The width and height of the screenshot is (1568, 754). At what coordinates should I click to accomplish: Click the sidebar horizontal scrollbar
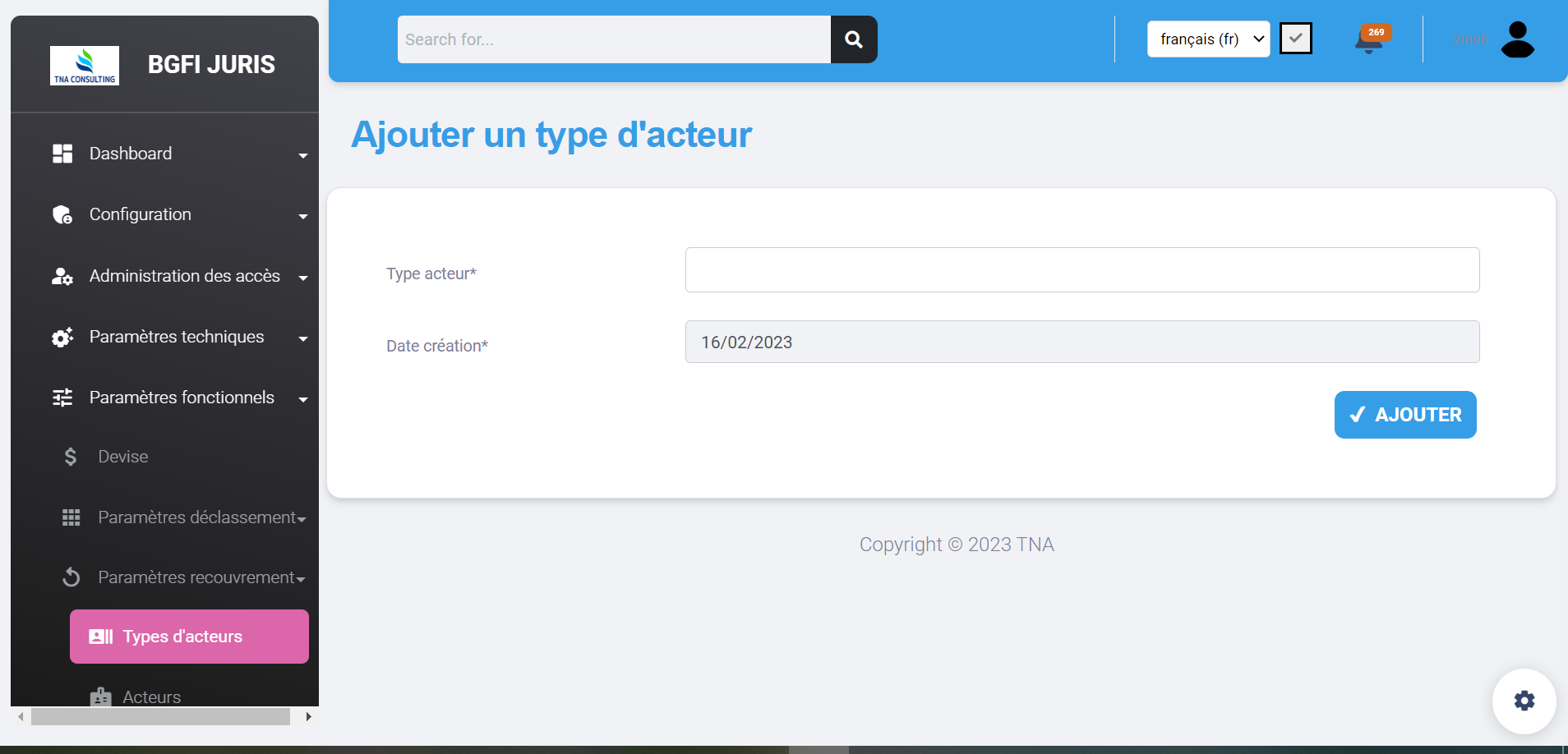[x=160, y=717]
